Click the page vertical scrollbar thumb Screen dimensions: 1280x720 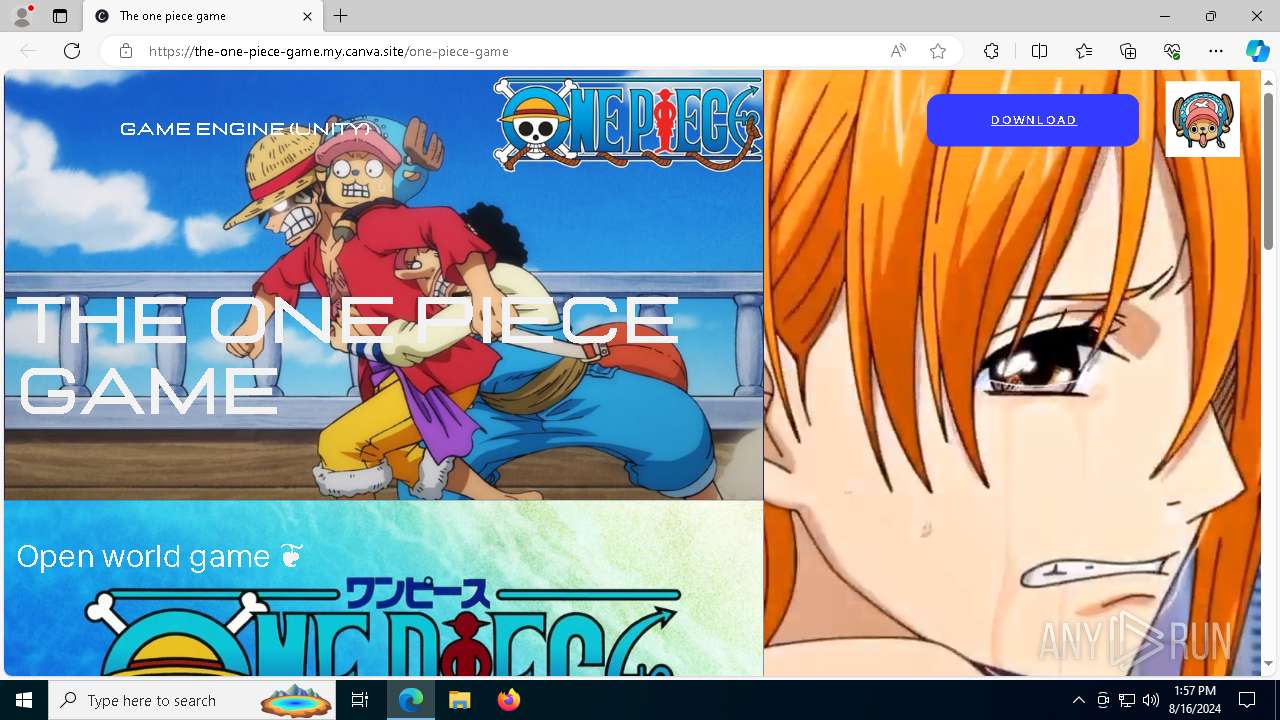point(1269,170)
